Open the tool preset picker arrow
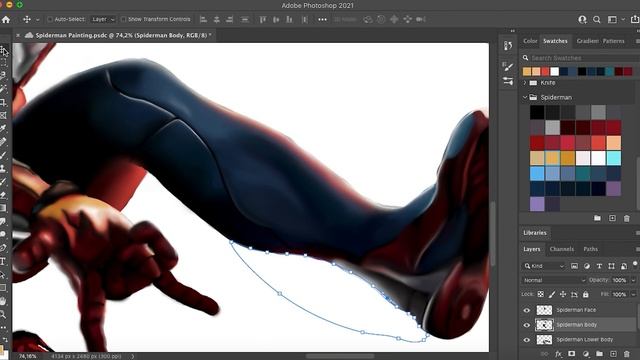This screenshot has height=360, width=640. (x=38, y=19)
